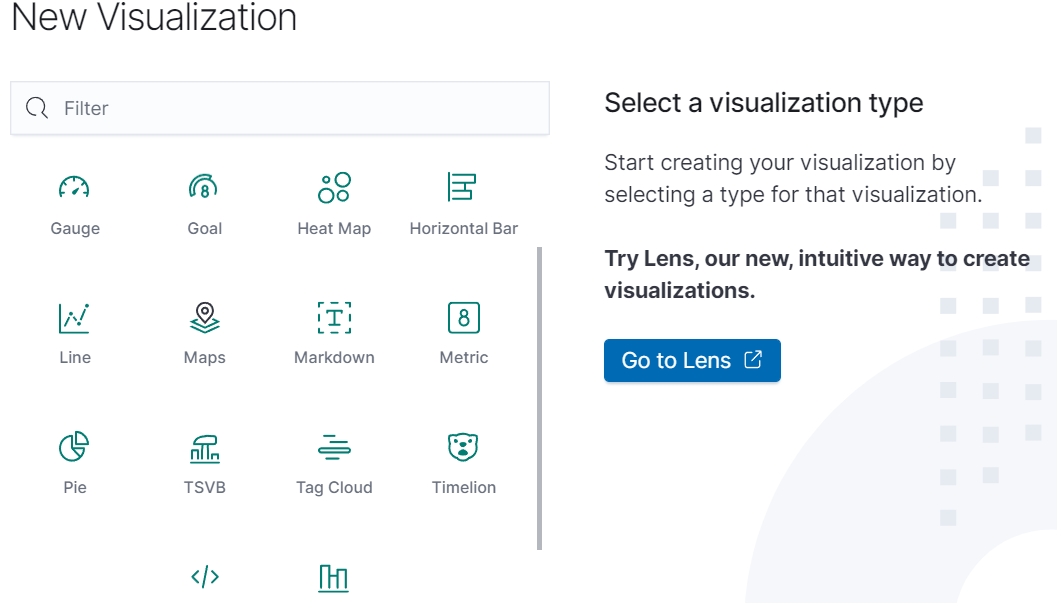
Task: Click the Tag Cloud text label
Action: pyautogui.click(x=334, y=488)
